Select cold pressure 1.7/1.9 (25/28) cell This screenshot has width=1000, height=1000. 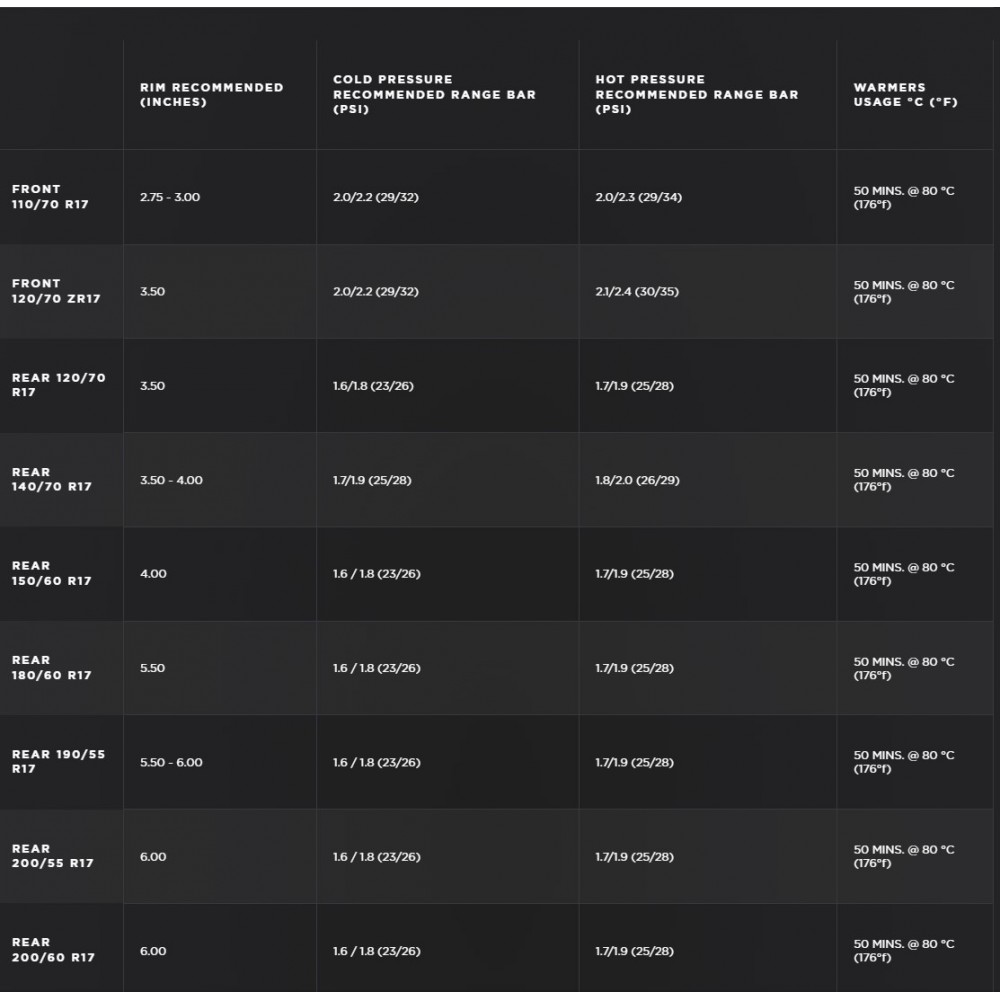pyautogui.click(x=372, y=480)
